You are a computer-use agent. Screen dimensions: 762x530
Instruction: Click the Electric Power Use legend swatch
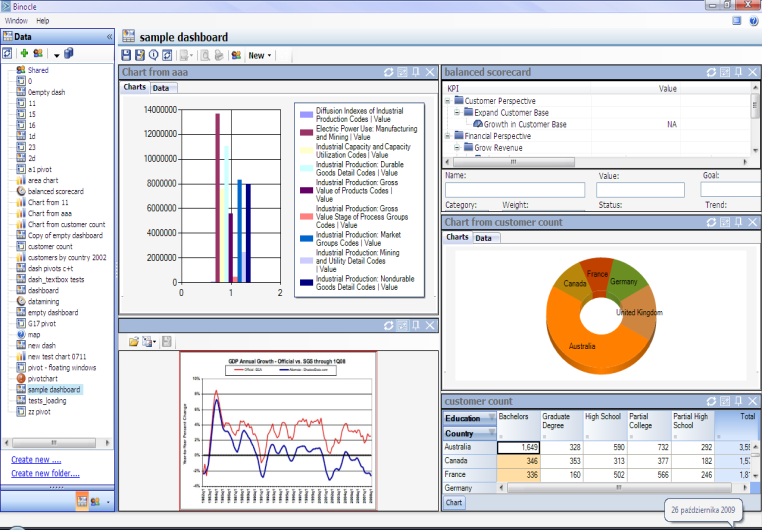coord(306,133)
